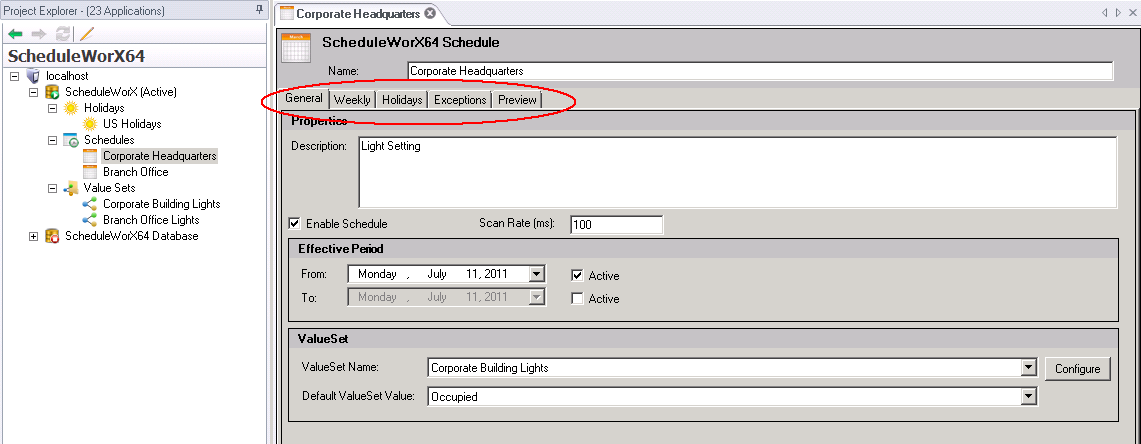Click the localhost server icon
Image resolution: width=1141 pixels, height=444 pixels.
pos(32,76)
